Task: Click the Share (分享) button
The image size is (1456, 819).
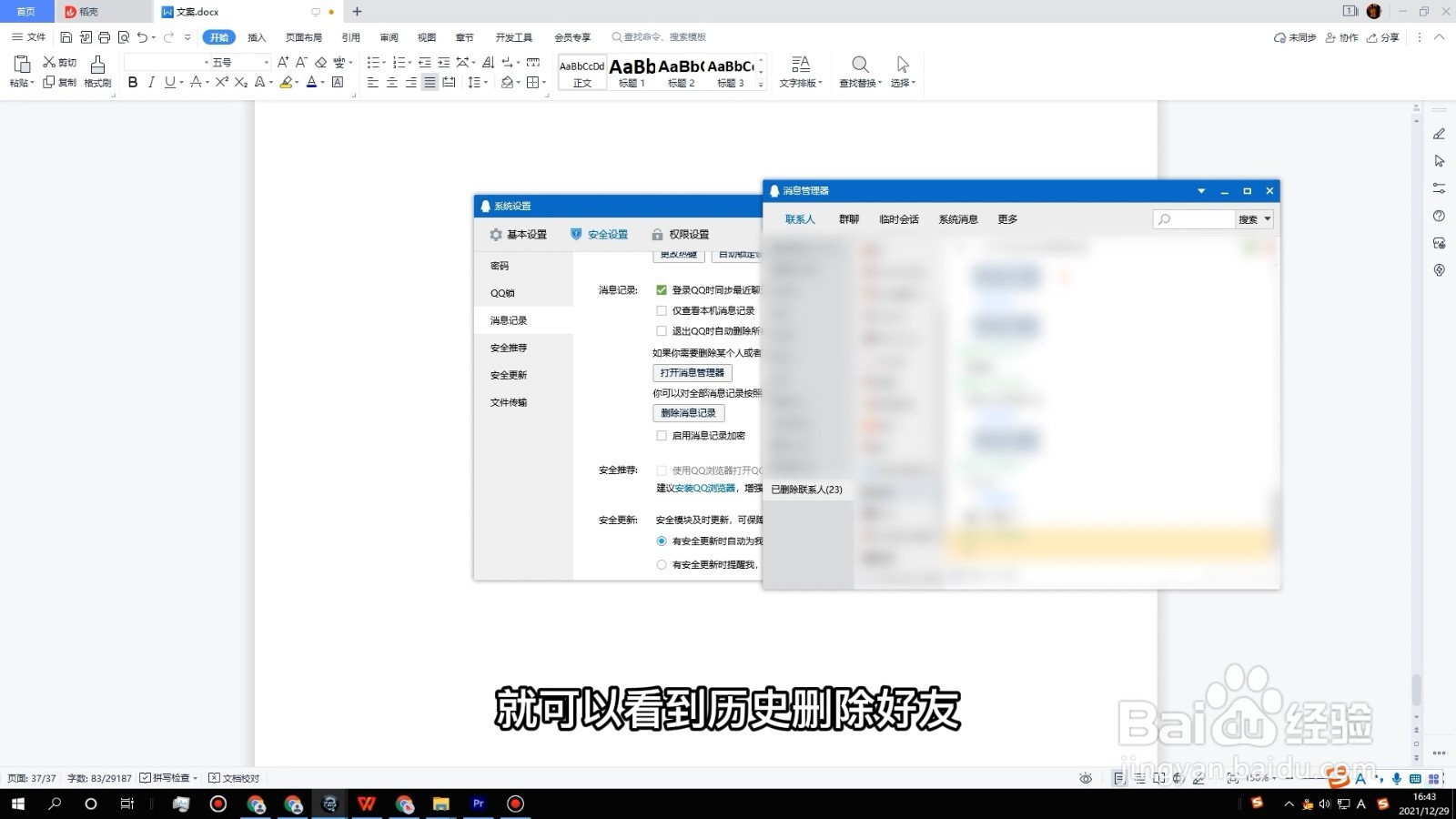Action: 1383,37
